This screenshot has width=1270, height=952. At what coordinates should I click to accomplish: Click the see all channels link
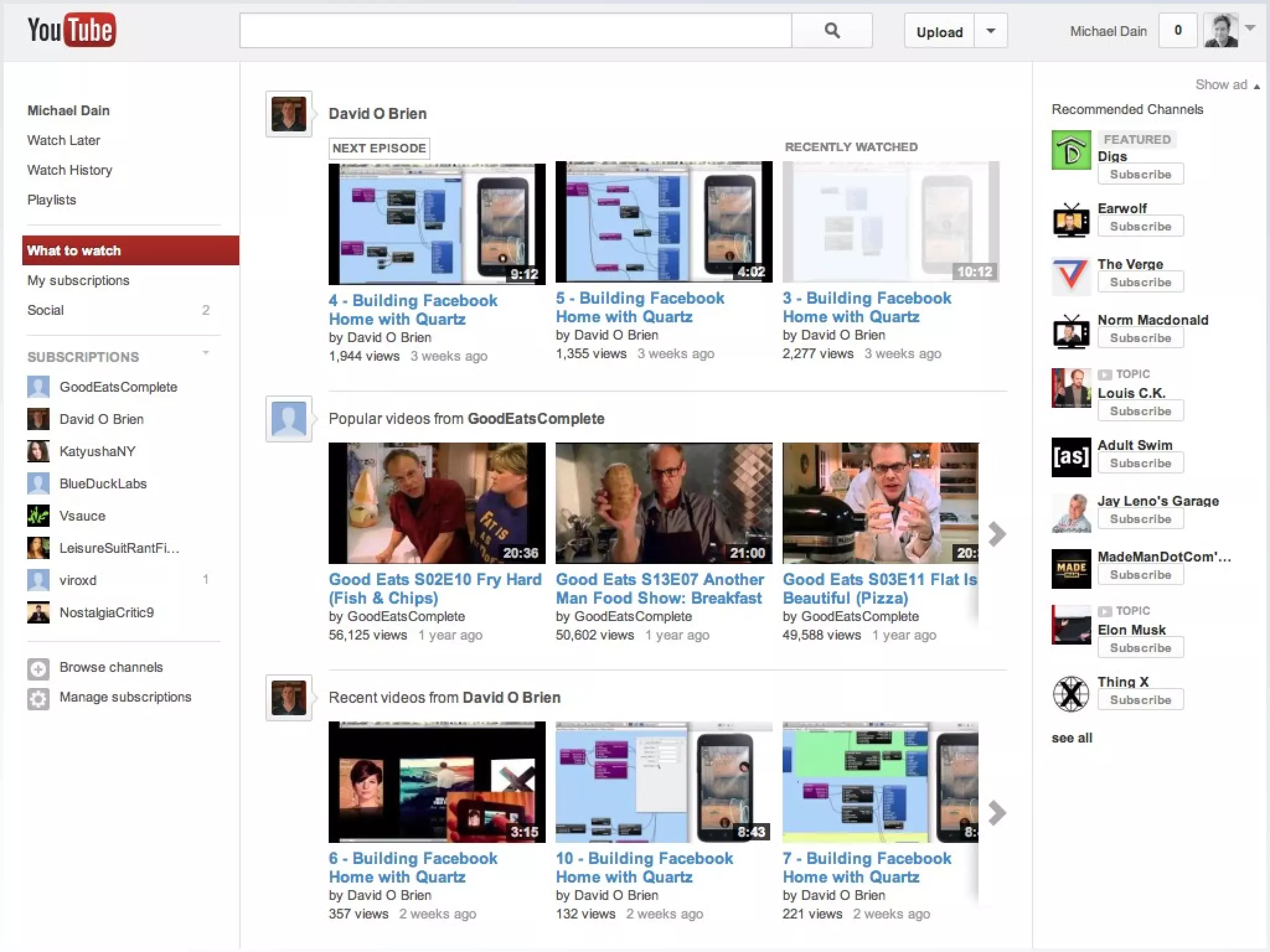tap(1072, 738)
